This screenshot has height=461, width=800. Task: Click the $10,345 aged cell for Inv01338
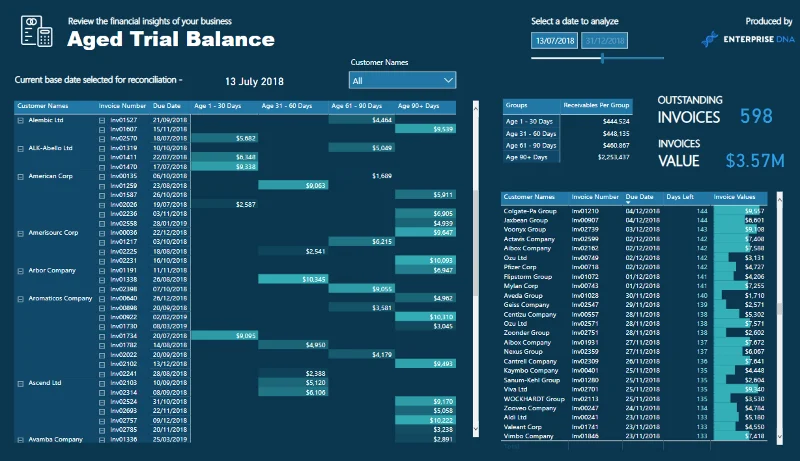293,279
